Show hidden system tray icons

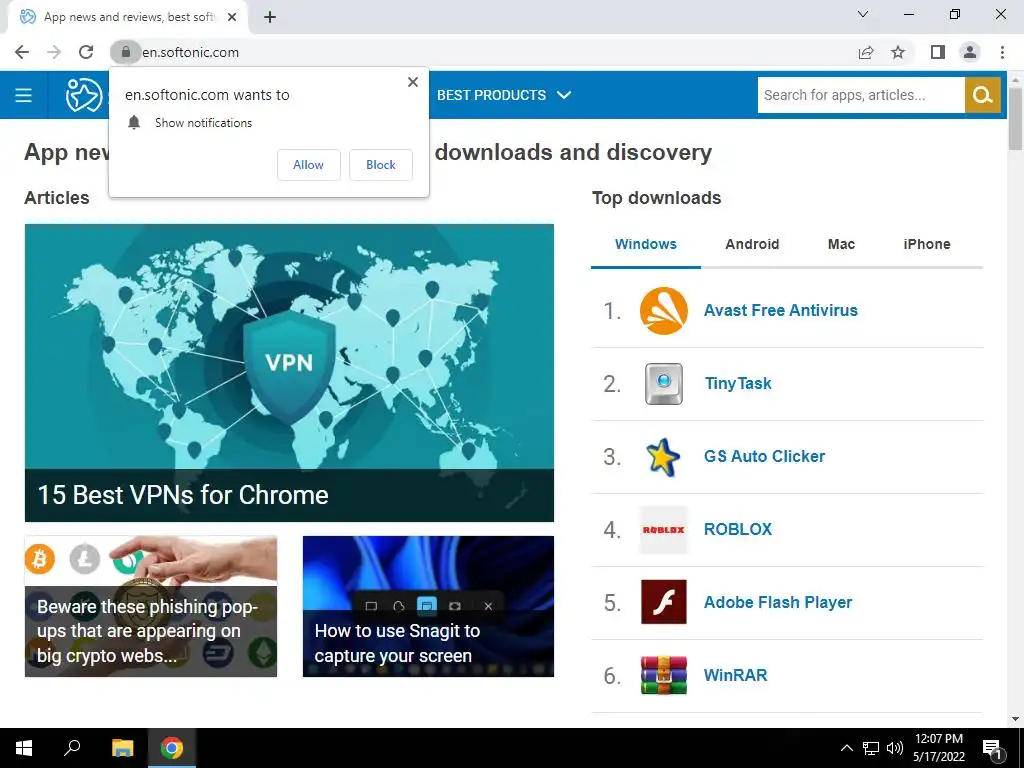pos(846,748)
